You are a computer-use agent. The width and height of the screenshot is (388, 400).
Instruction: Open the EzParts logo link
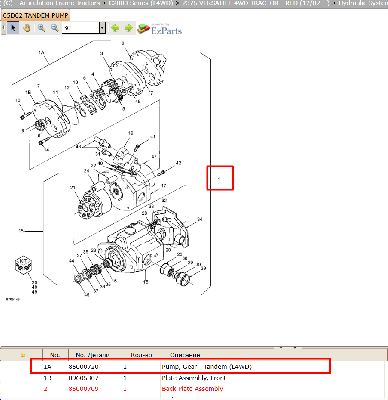click(160, 29)
